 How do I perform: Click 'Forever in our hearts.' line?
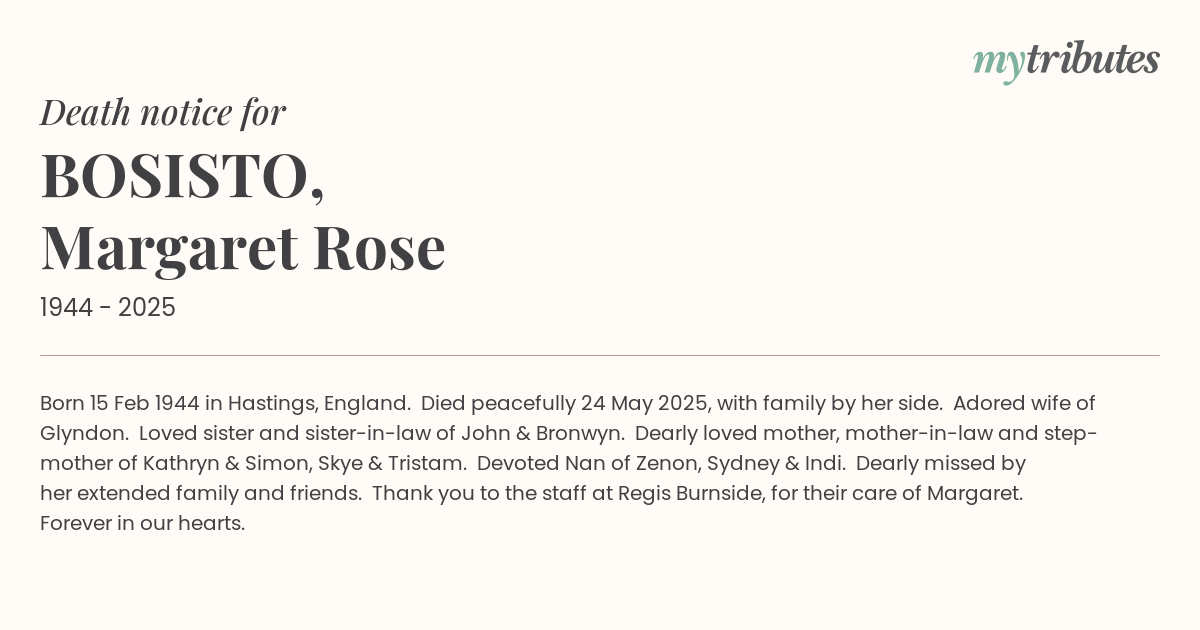coord(143,524)
